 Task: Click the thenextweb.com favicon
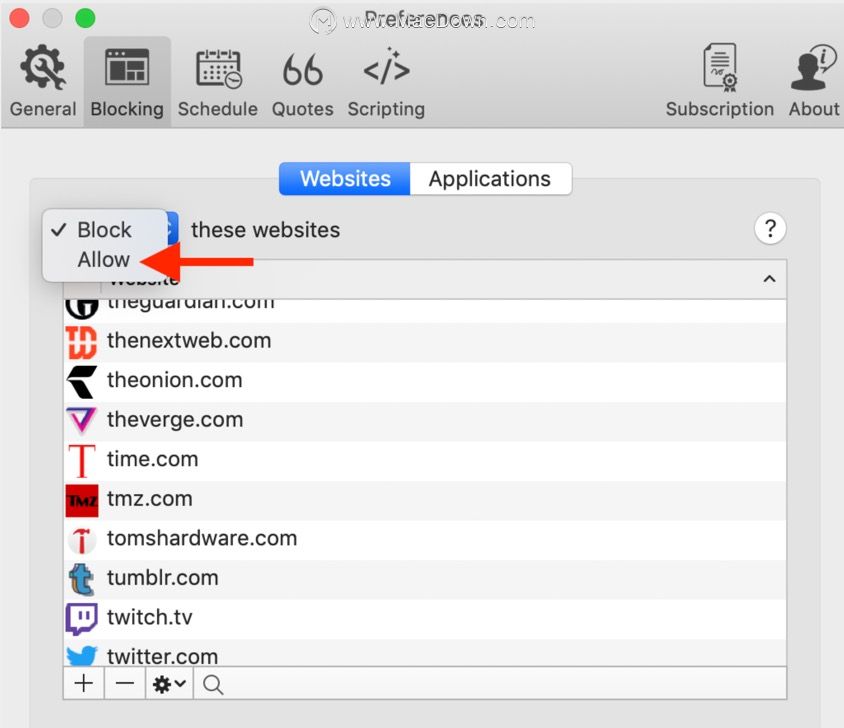[x=82, y=342]
